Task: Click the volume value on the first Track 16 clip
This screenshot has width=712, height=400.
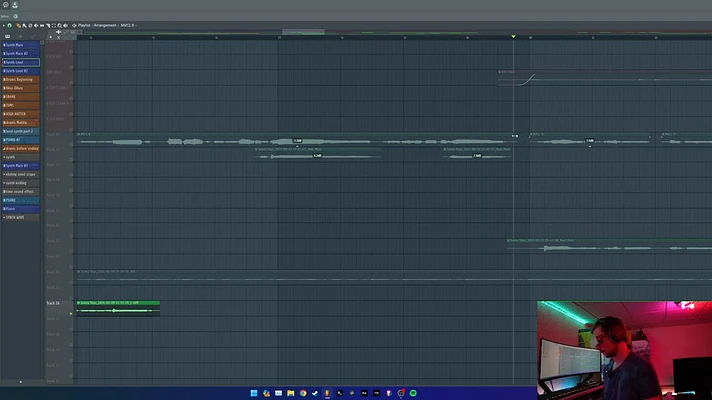Action: pyautogui.click(x=317, y=156)
